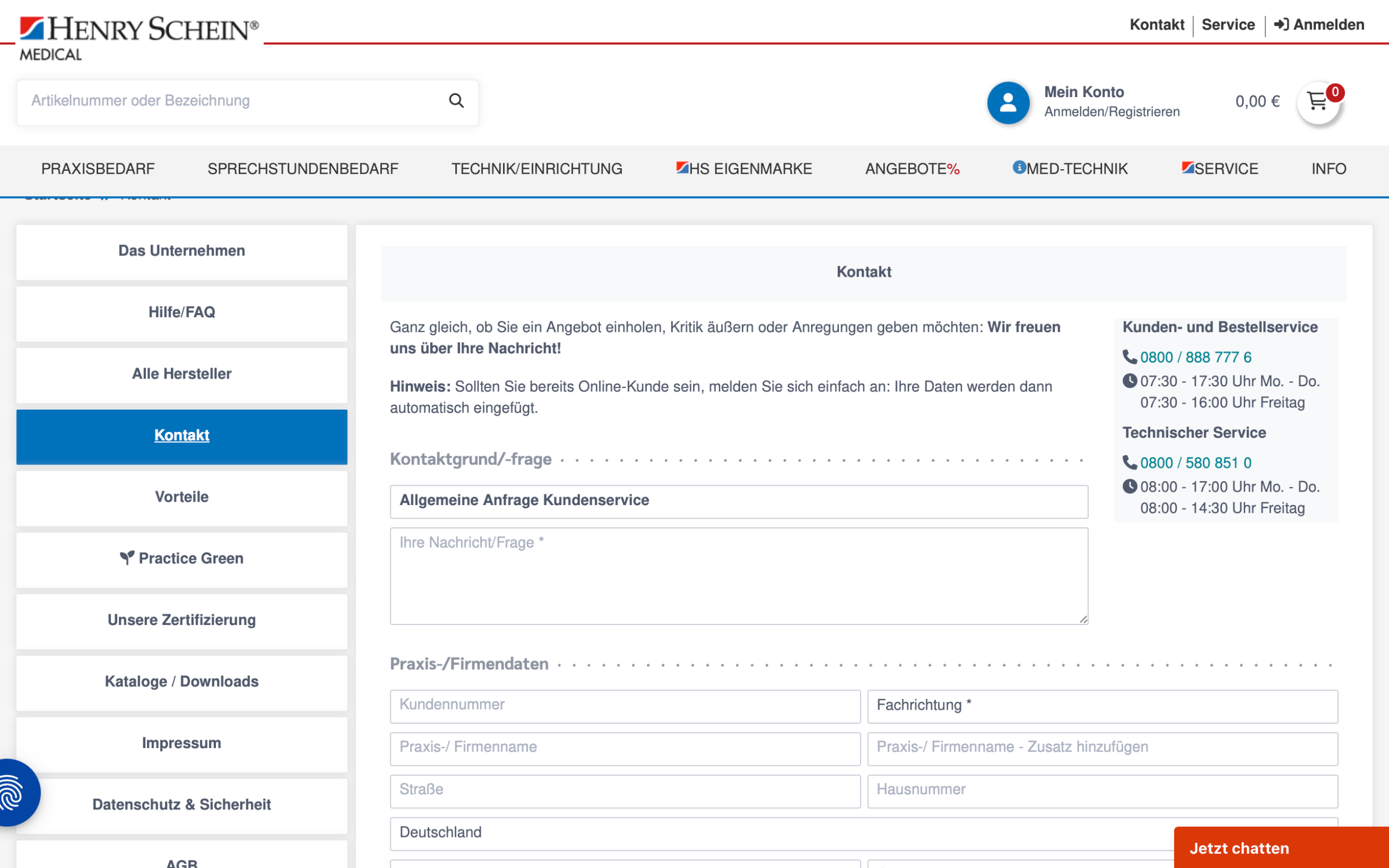
Task: Click the Jetzt chatten button
Action: pyautogui.click(x=1281, y=848)
